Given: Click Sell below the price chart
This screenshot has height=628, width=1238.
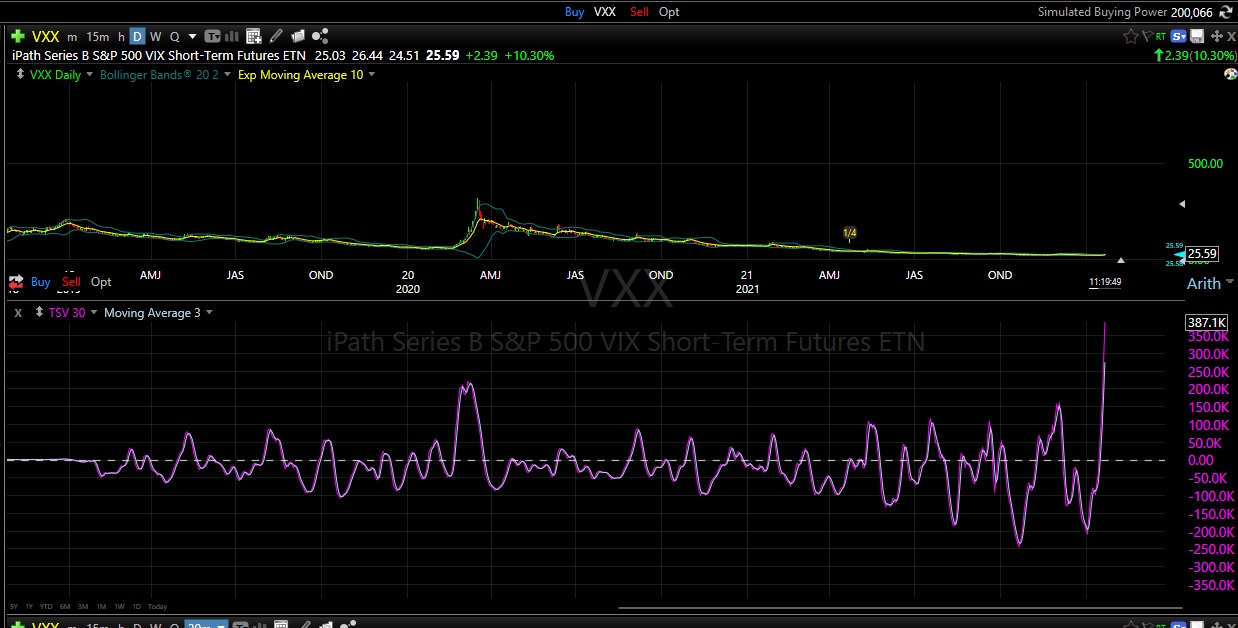Looking at the screenshot, I should click(71, 282).
